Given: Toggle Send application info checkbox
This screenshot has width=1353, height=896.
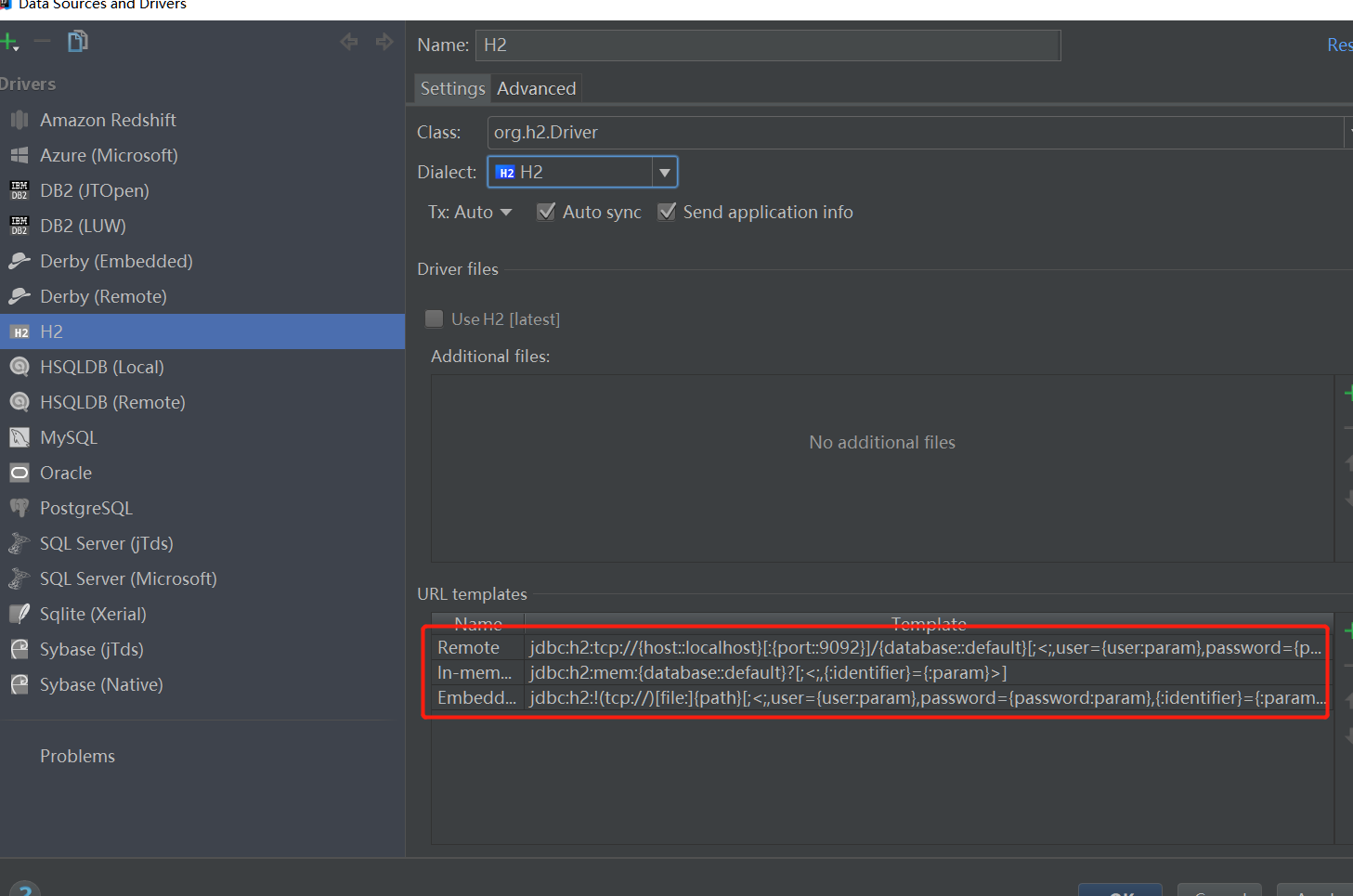Looking at the screenshot, I should (667, 212).
